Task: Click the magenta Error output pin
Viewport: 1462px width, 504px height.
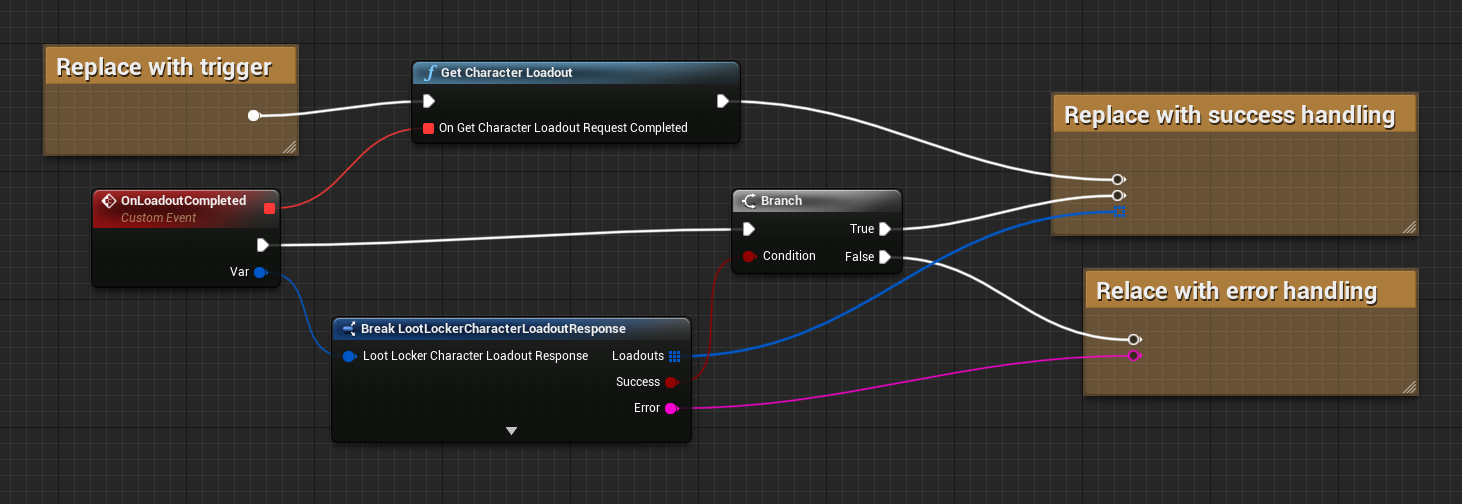Action: pyautogui.click(x=671, y=408)
